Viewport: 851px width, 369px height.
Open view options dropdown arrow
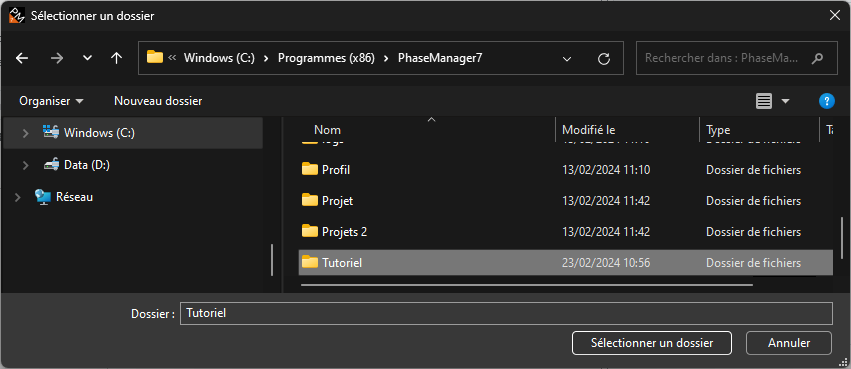(785, 101)
